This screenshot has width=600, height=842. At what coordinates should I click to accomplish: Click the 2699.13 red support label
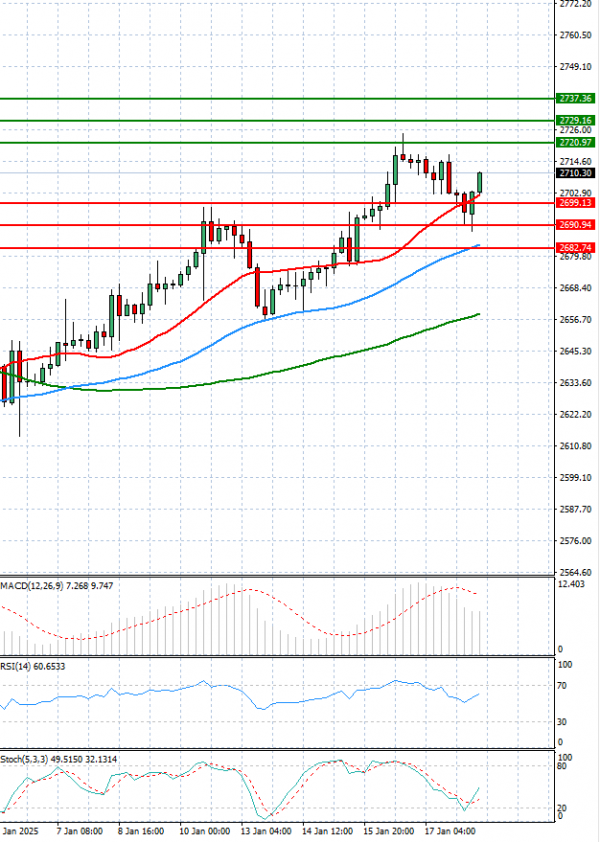coord(576,203)
